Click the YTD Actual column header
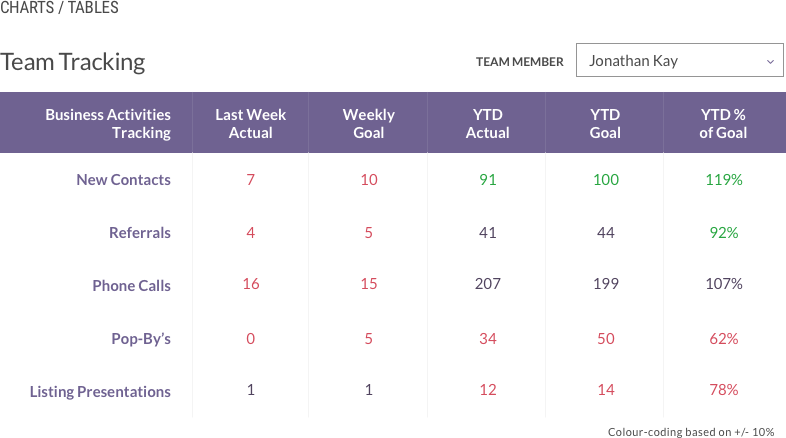The width and height of the screenshot is (786, 438). (x=487, y=123)
